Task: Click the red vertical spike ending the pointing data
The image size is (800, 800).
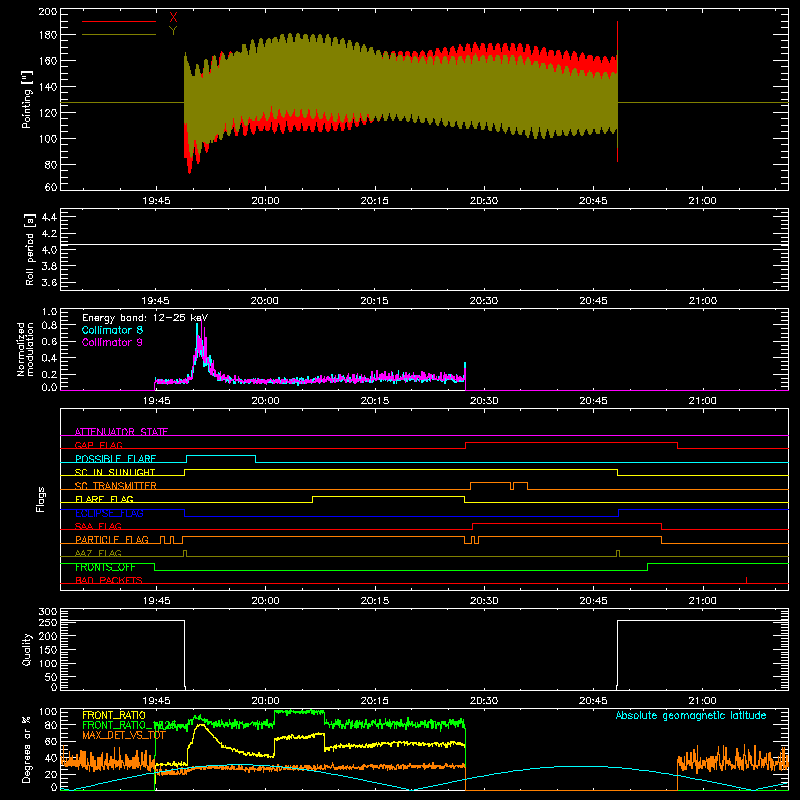Action: [617, 92]
